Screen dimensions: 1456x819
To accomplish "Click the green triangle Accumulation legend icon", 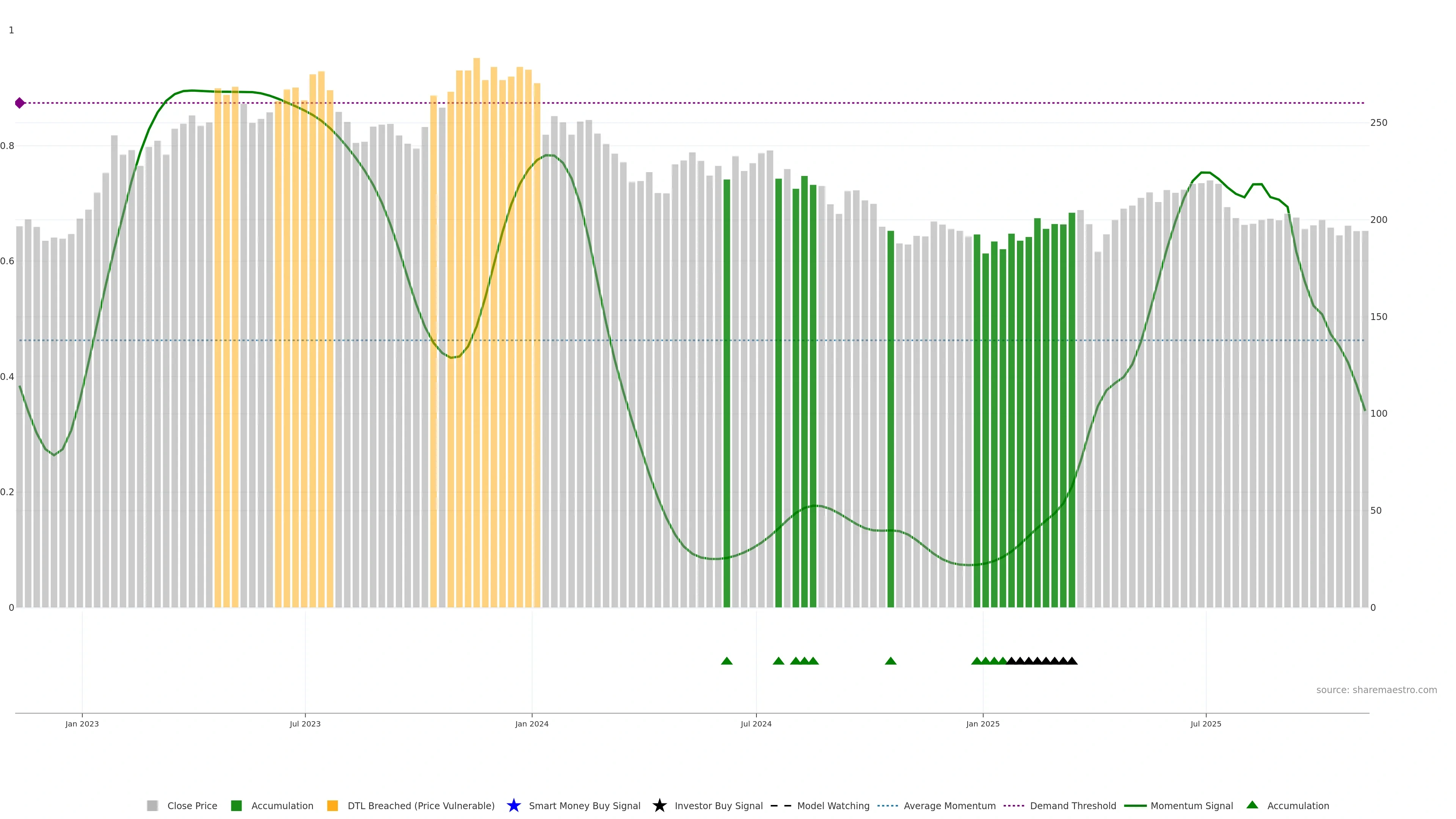I will (x=1252, y=805).
